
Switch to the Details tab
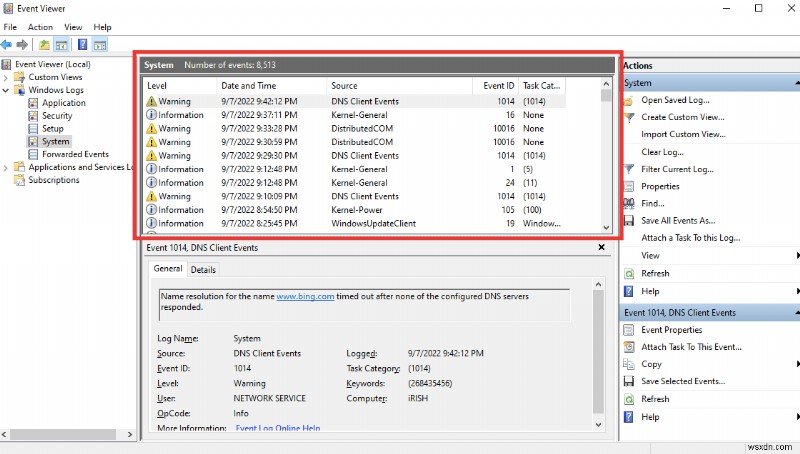[203, 269]
